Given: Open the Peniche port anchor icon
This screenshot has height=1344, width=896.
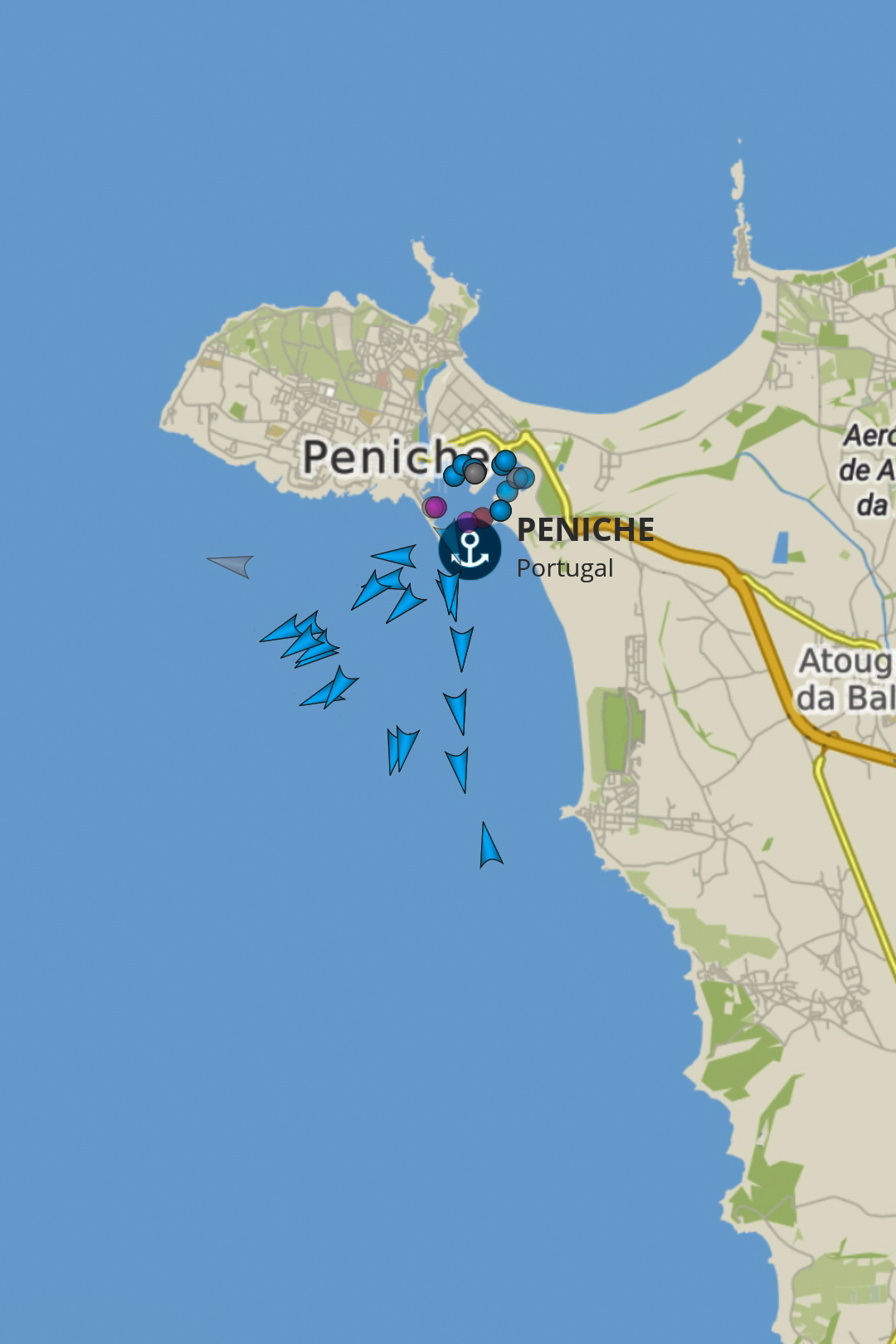Looking at the screenshot, I should tap(470, 548).
